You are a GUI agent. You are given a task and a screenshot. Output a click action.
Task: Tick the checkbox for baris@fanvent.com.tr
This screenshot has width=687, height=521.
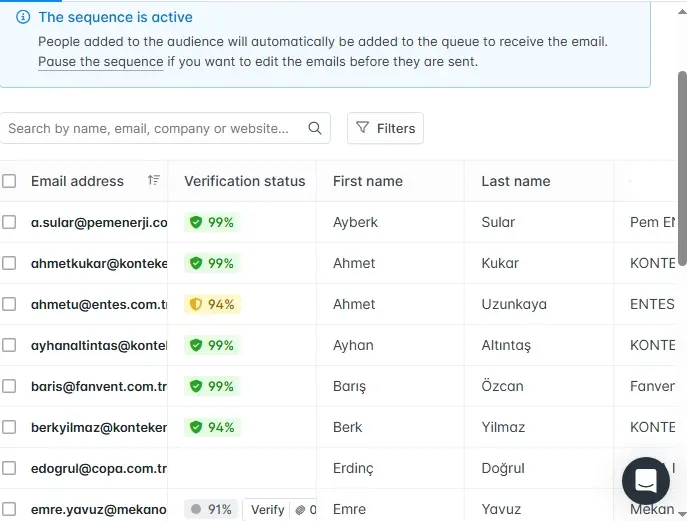coord(9,386)
